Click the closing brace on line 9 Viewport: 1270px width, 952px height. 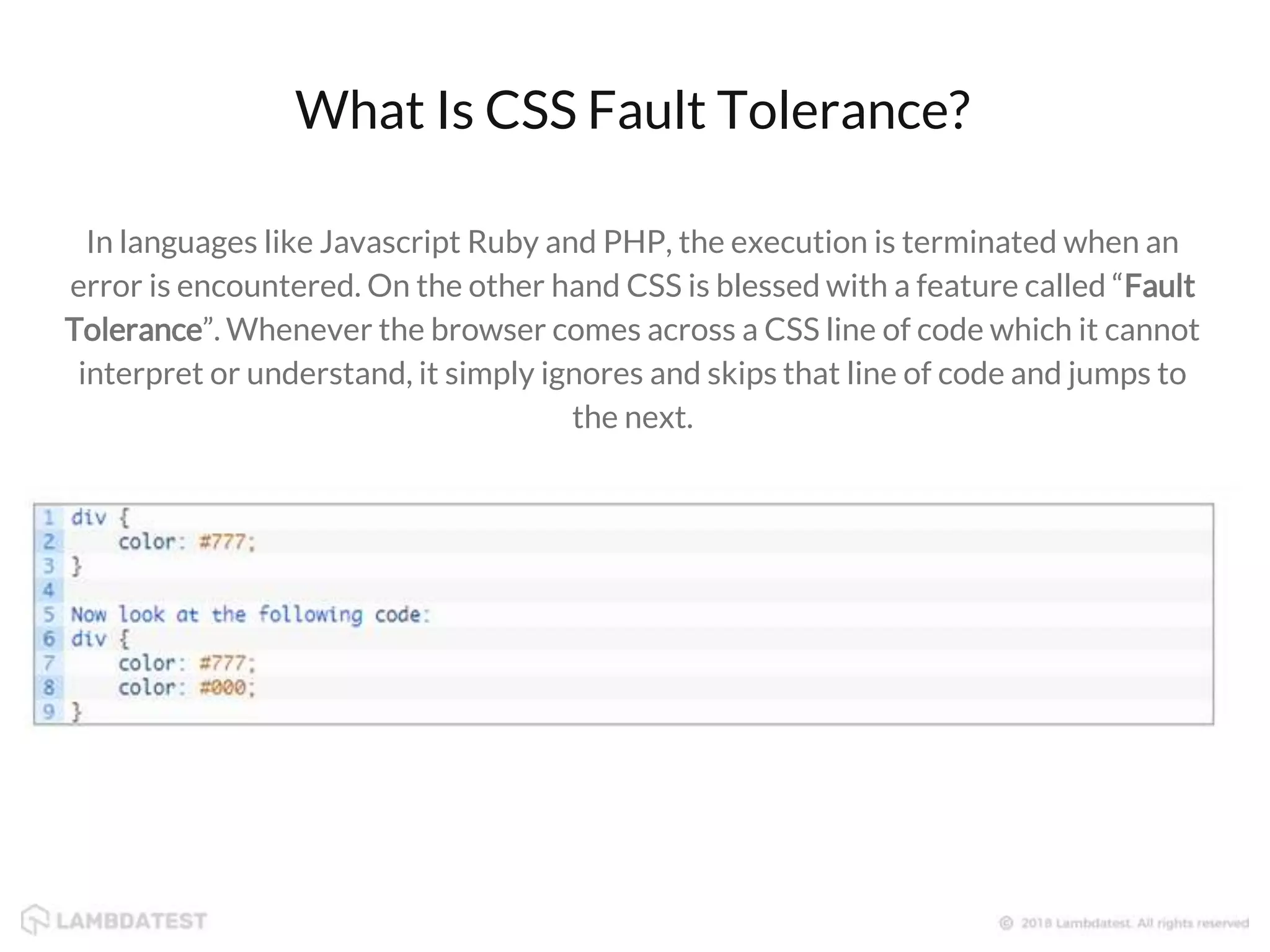(x=76, y=712)
